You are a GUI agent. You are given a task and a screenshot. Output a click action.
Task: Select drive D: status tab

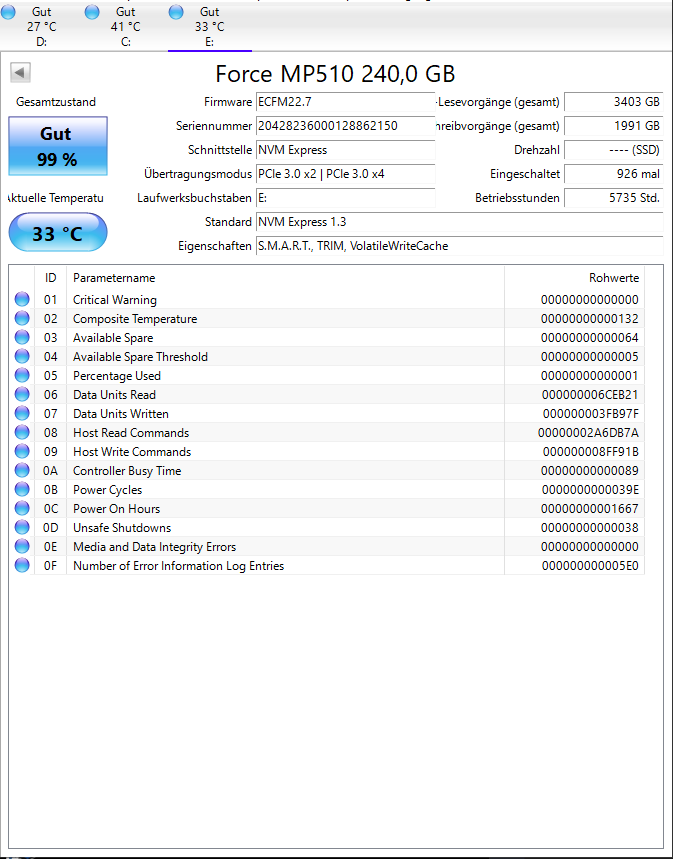42,26
